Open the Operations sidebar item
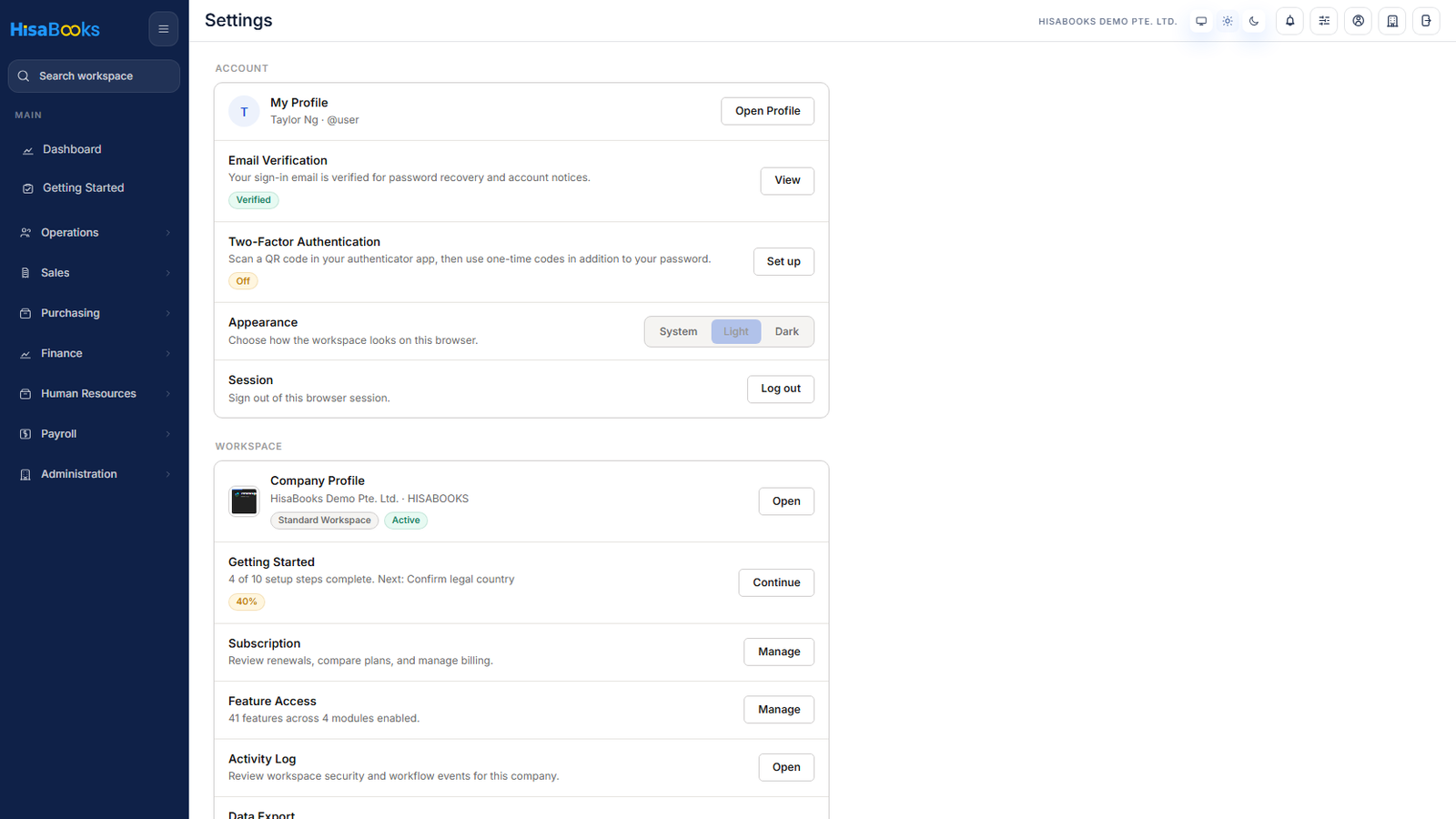The width and height of the screenshot is (1456, 819). (95, 233)
